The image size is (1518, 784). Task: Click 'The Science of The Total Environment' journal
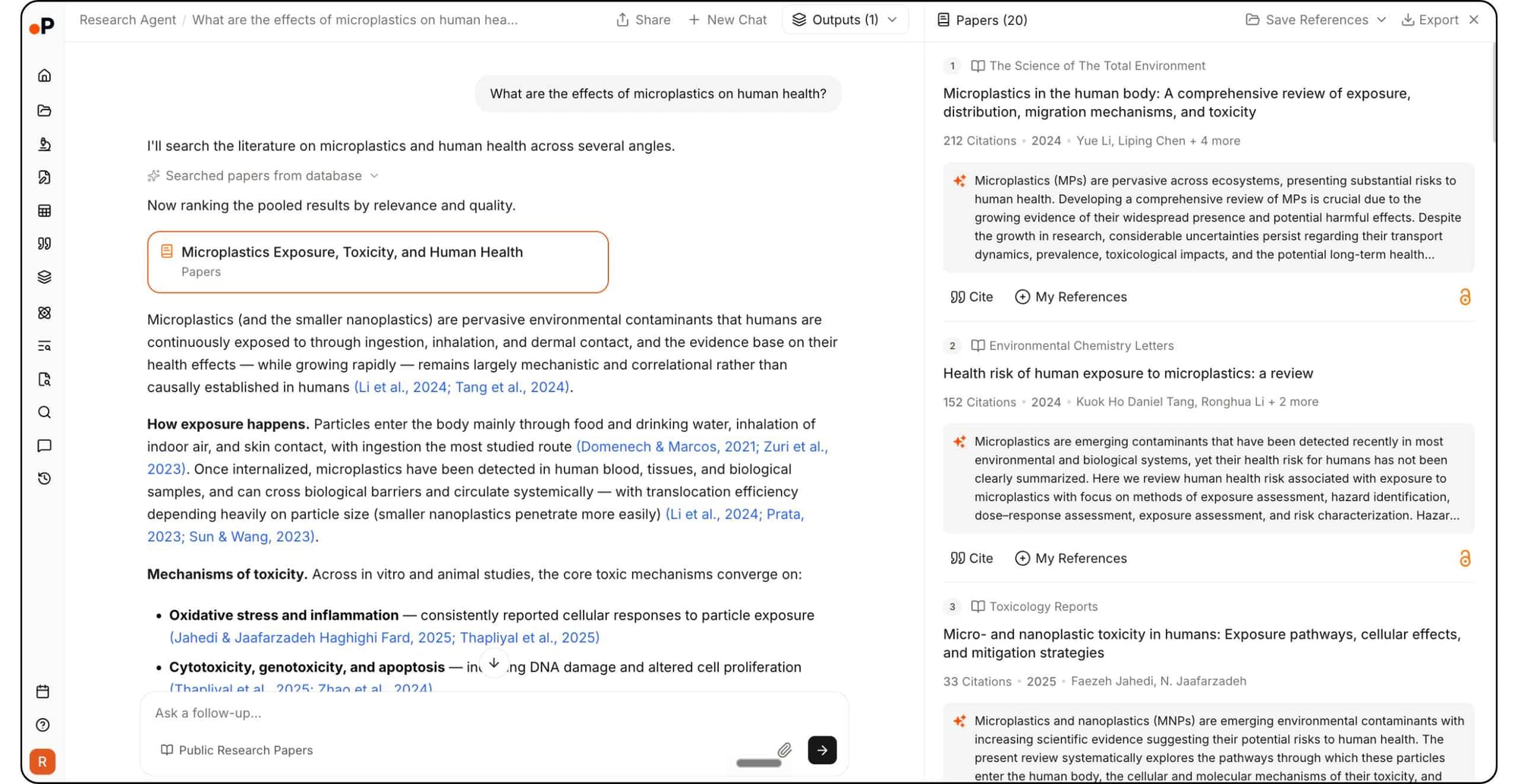(x=1097, y=66)
